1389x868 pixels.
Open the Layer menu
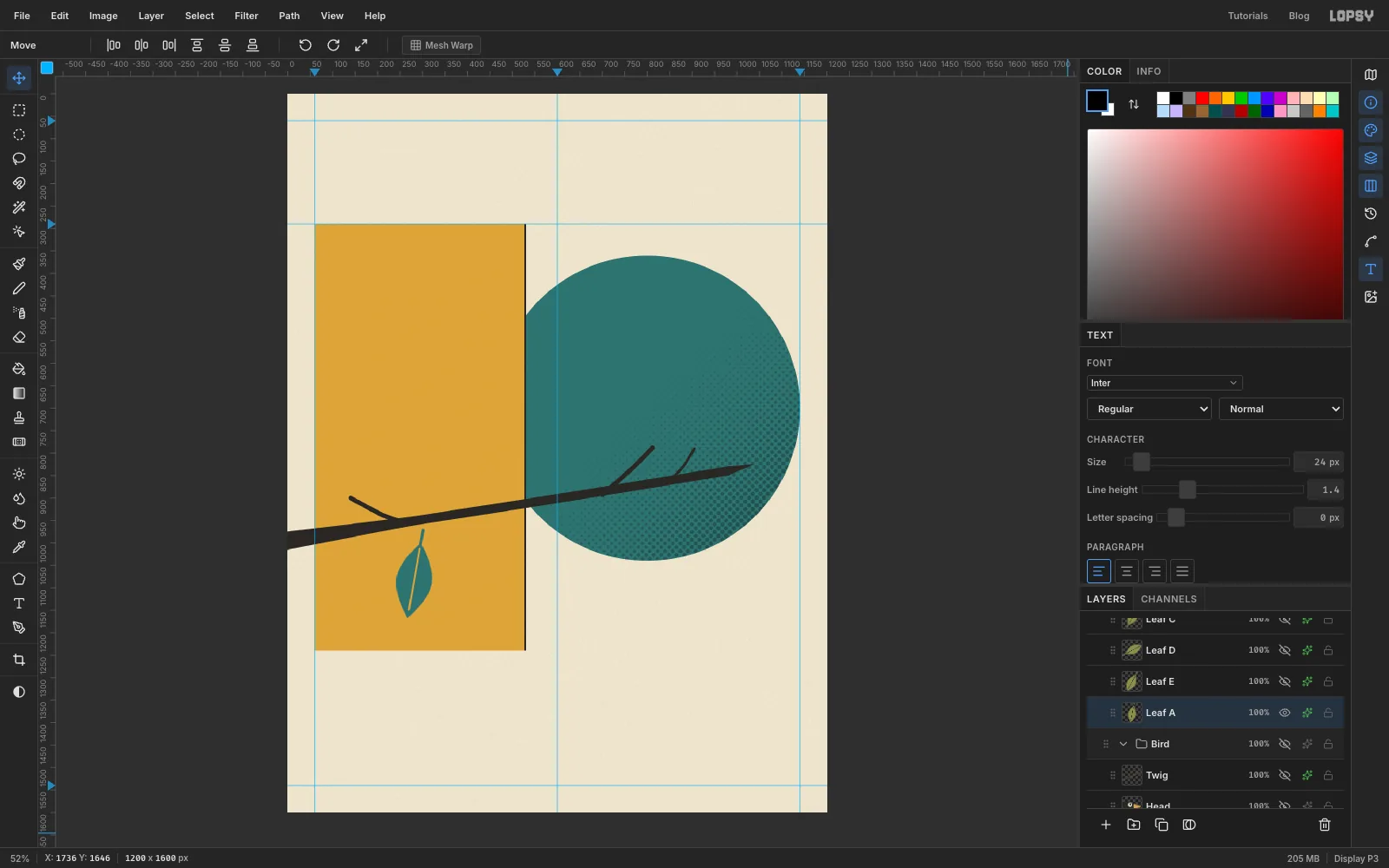[151, 16]
